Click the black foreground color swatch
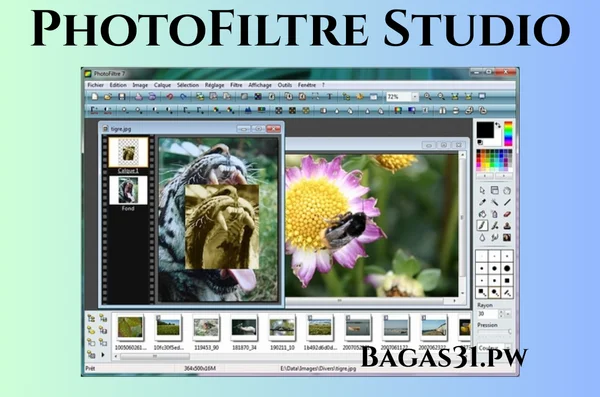This screenshot has width=600, height=397. [x=485, y=130]
